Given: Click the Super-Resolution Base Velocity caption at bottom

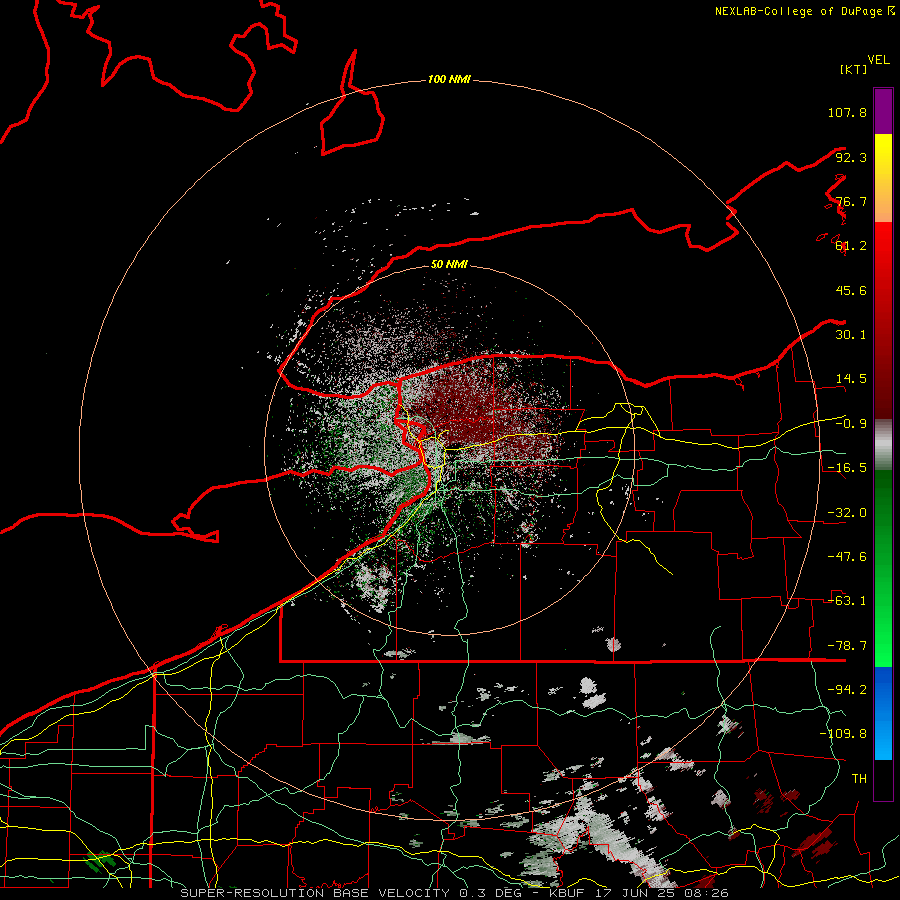Looking at the screenshot, I should click(454, 893).
